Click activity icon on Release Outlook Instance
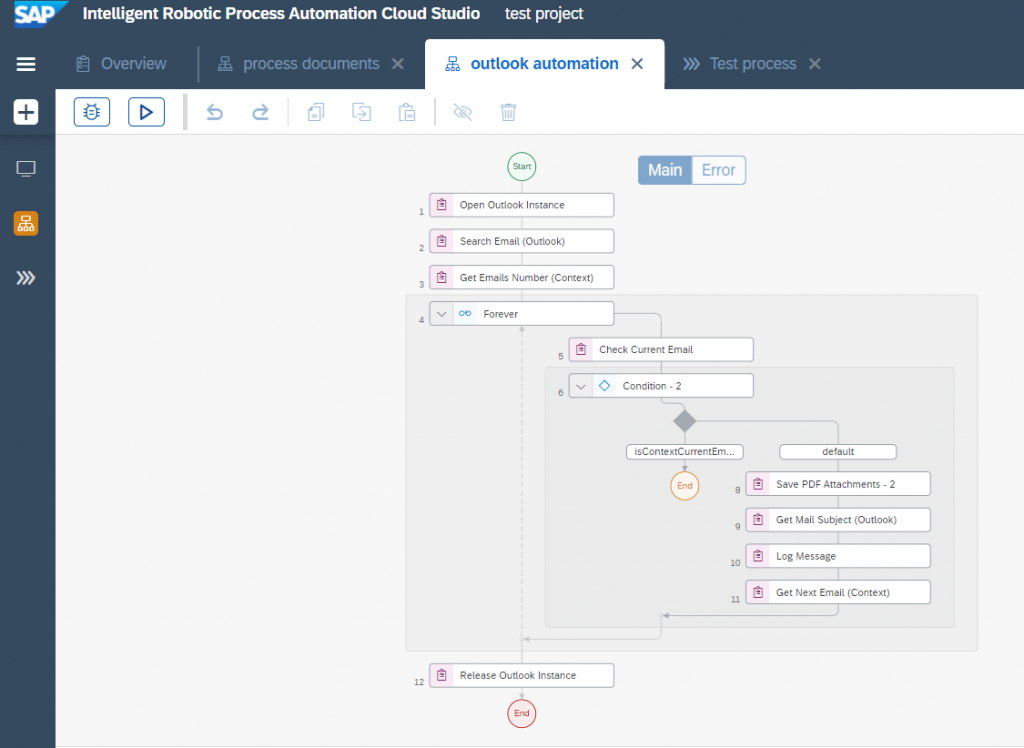Viewport: 1024px width, 748px height. [442, 675]
